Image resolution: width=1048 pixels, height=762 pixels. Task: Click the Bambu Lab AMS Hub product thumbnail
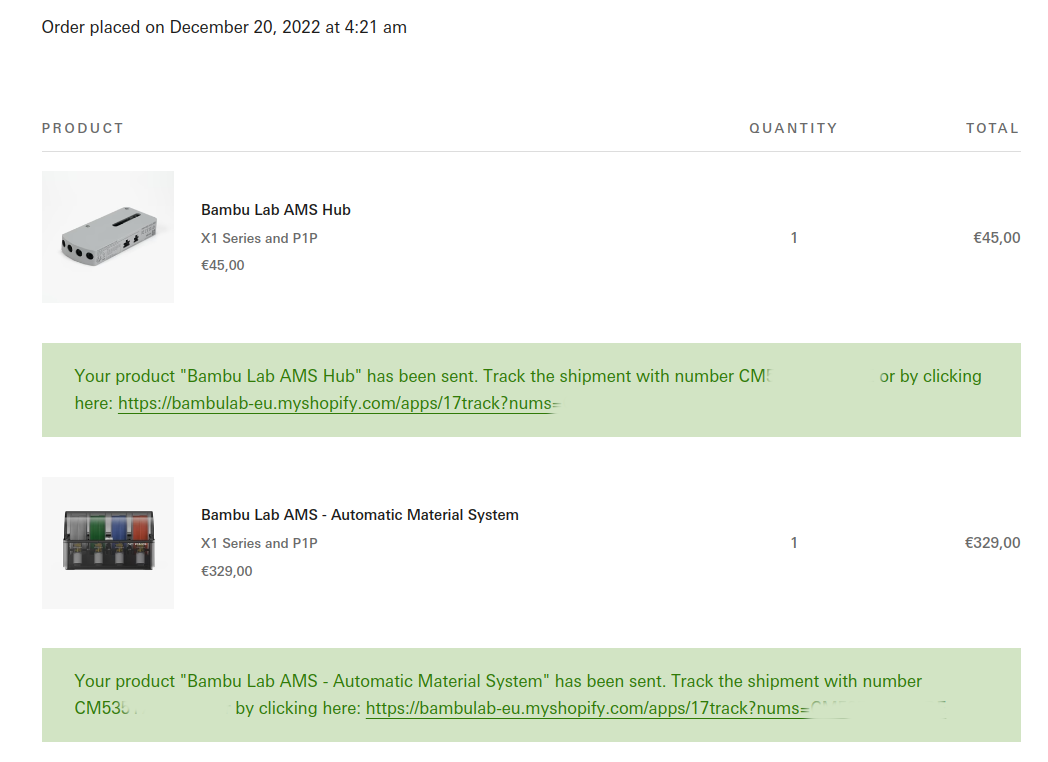click(x=108, y=237)
